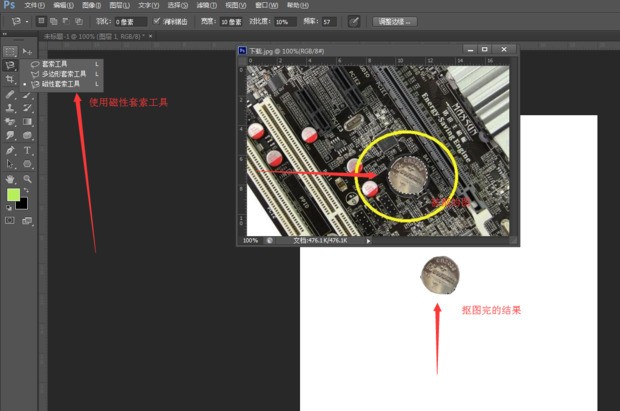Select the Crop tool
The width and height of the screenshot is (620, 411).
click(x=10, y=79)
